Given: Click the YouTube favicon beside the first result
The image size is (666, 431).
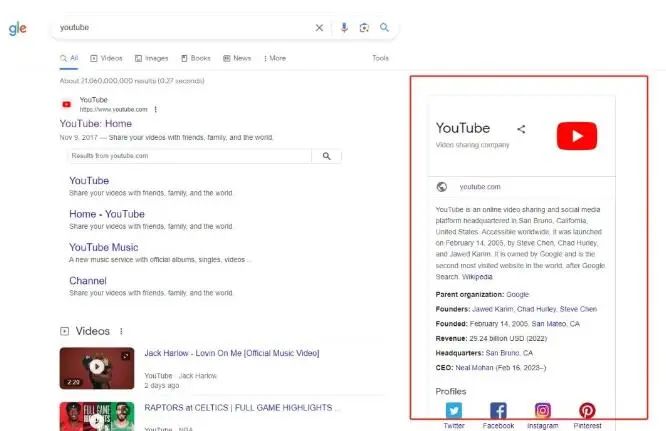Looking at the screenshot, I should 67,104.
